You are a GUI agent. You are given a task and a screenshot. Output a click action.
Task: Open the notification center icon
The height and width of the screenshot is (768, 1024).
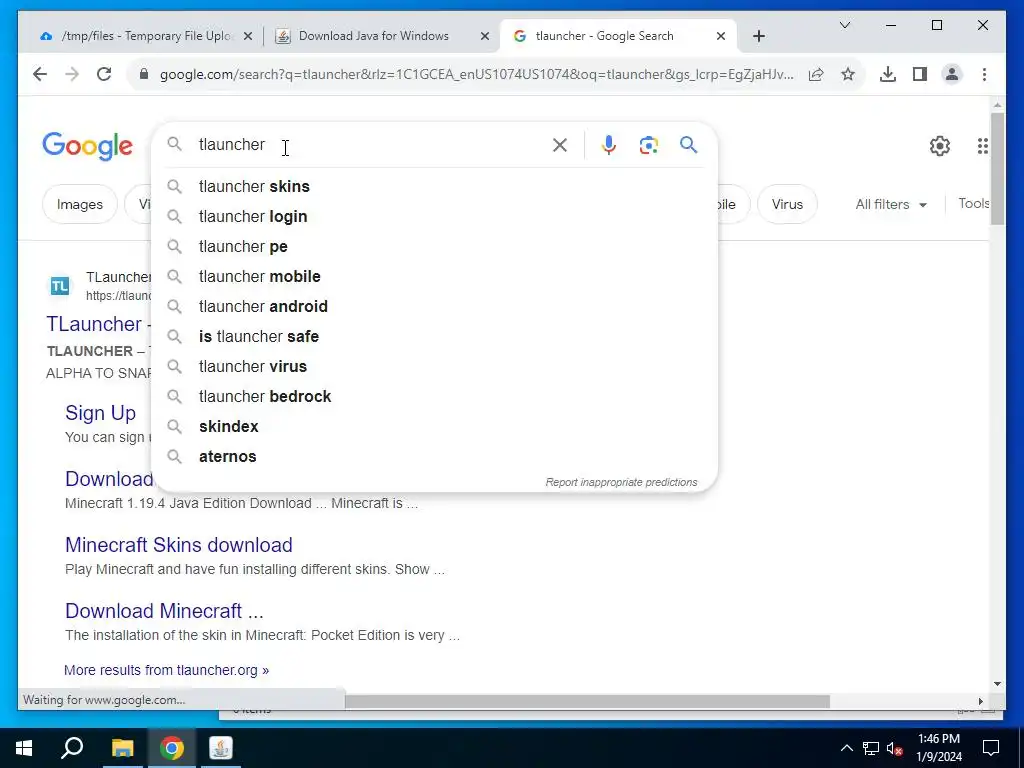[x=991, y=748]
